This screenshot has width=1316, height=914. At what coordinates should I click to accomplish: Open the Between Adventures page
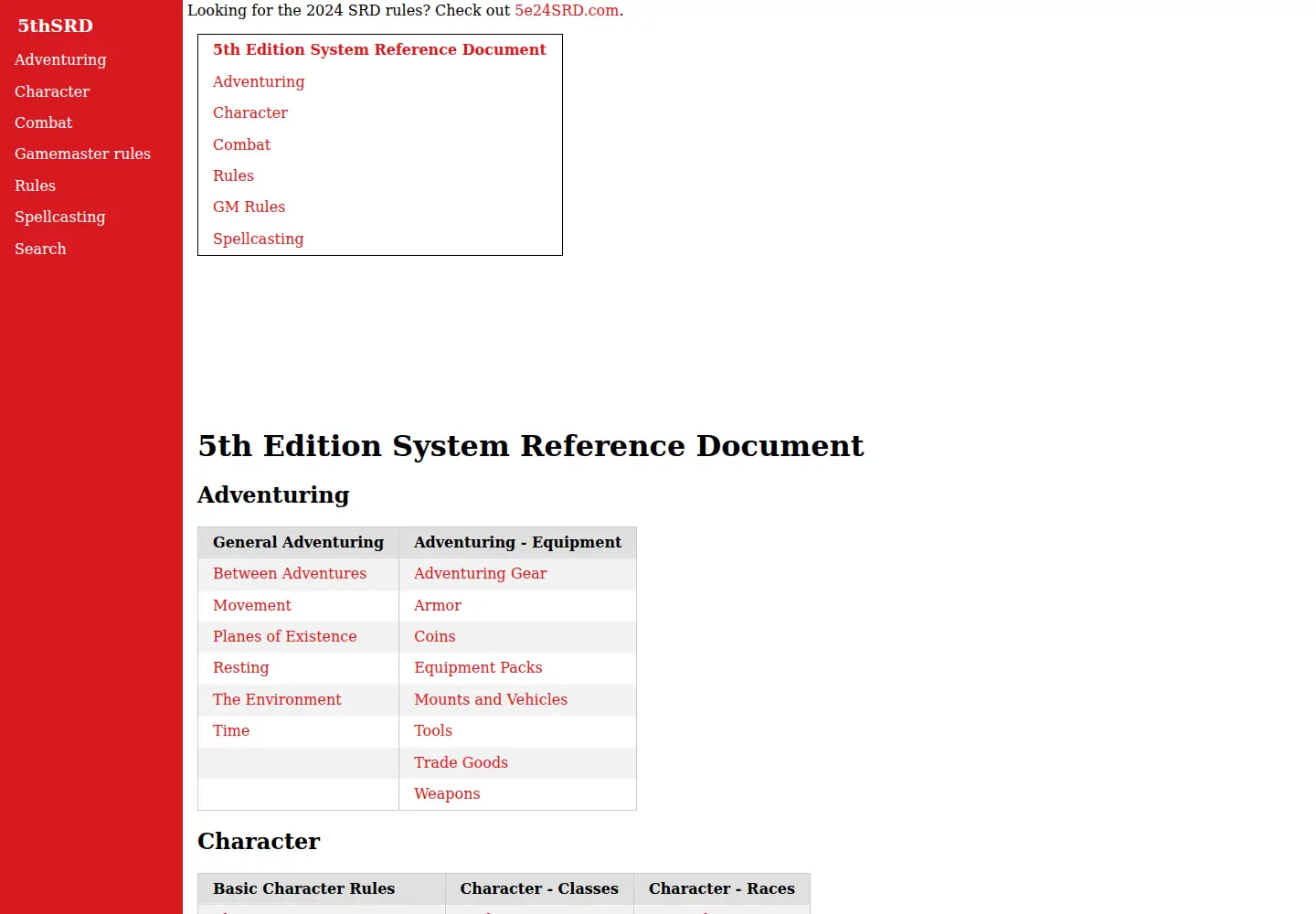(x=290, y=573)
